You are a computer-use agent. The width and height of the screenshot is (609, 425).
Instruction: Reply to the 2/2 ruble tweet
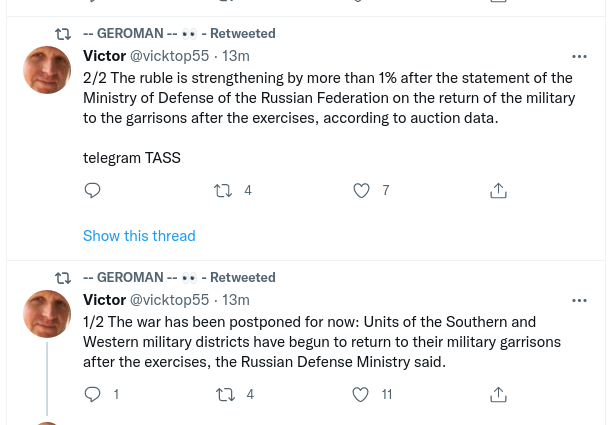(x=92, y=190)
